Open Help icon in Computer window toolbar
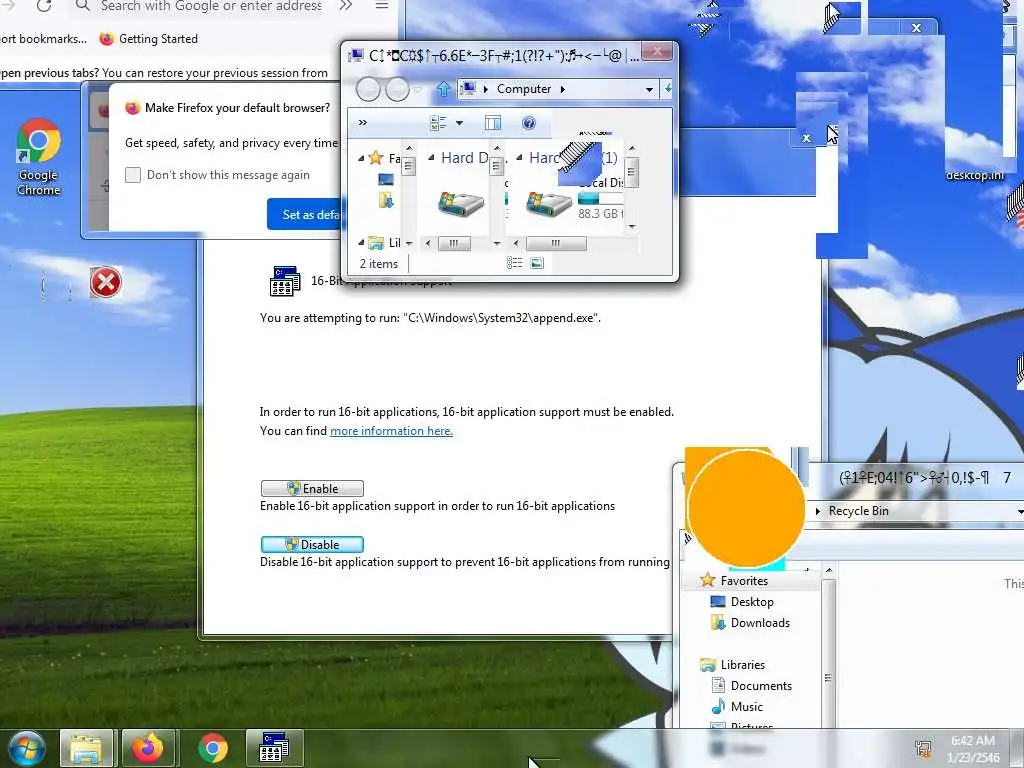 pos(529,123)
